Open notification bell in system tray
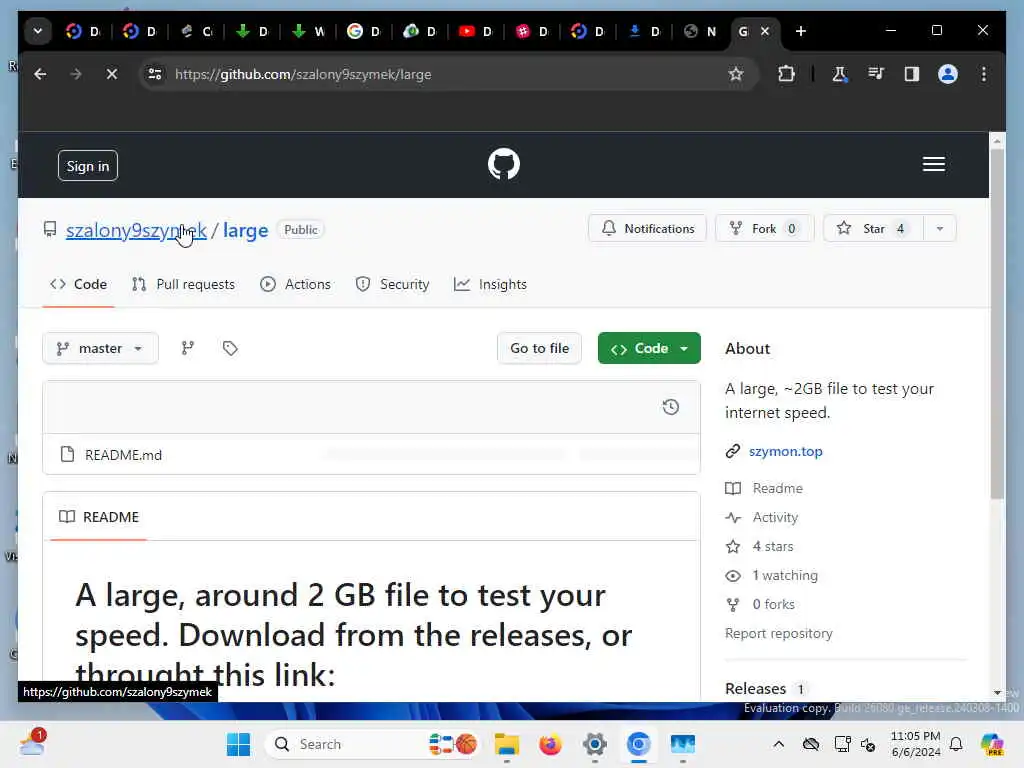This screenshot has height=768, width=1024. click(956, 744)
